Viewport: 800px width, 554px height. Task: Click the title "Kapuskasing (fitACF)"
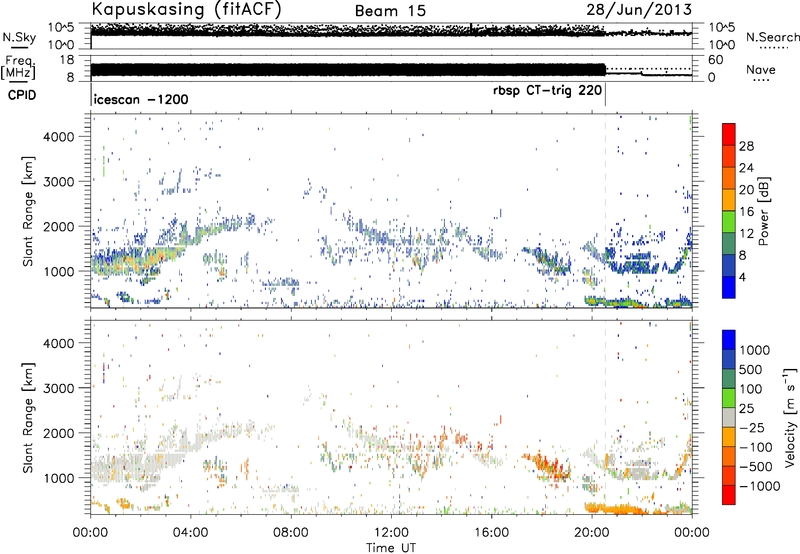[186, 9]
